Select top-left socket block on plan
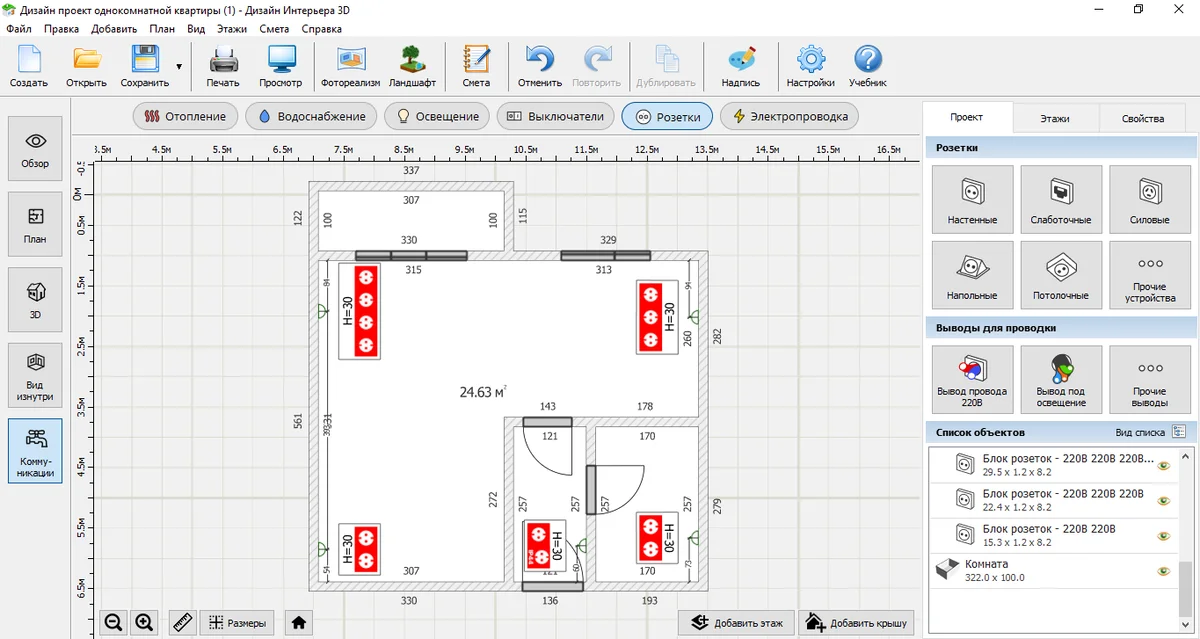 coord(361,311)
